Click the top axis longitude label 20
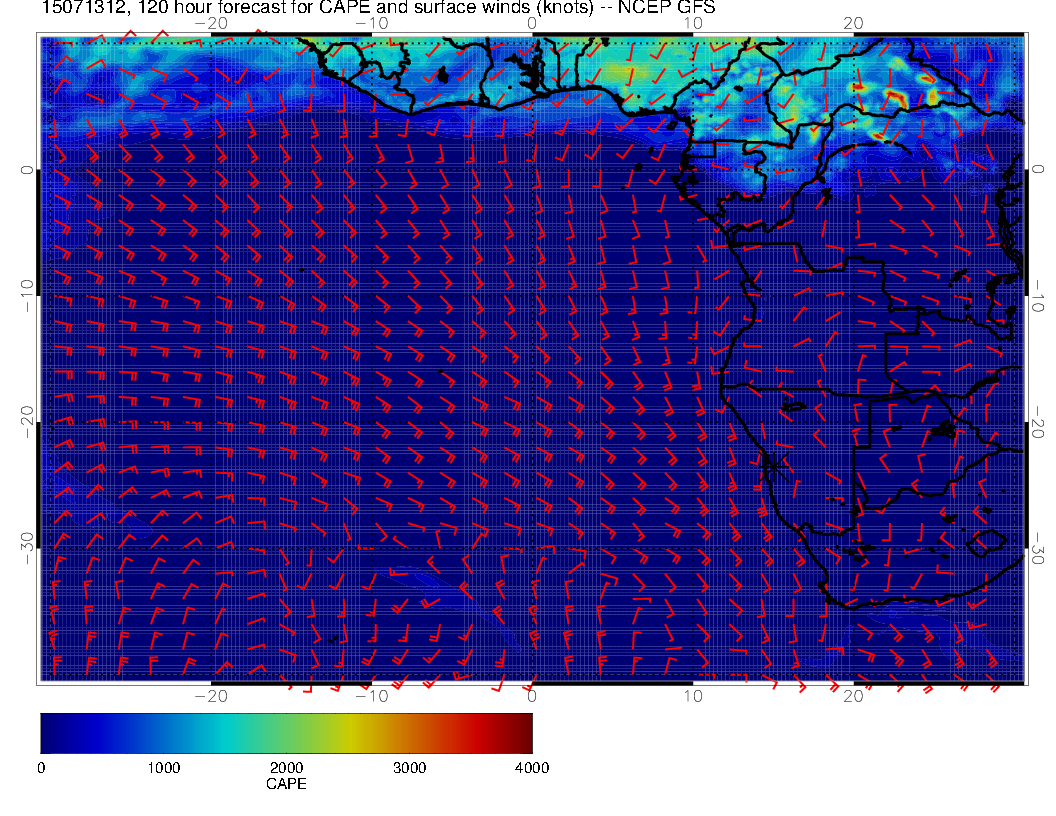This screenshot has height=816, width=1056. pos(853,23)
